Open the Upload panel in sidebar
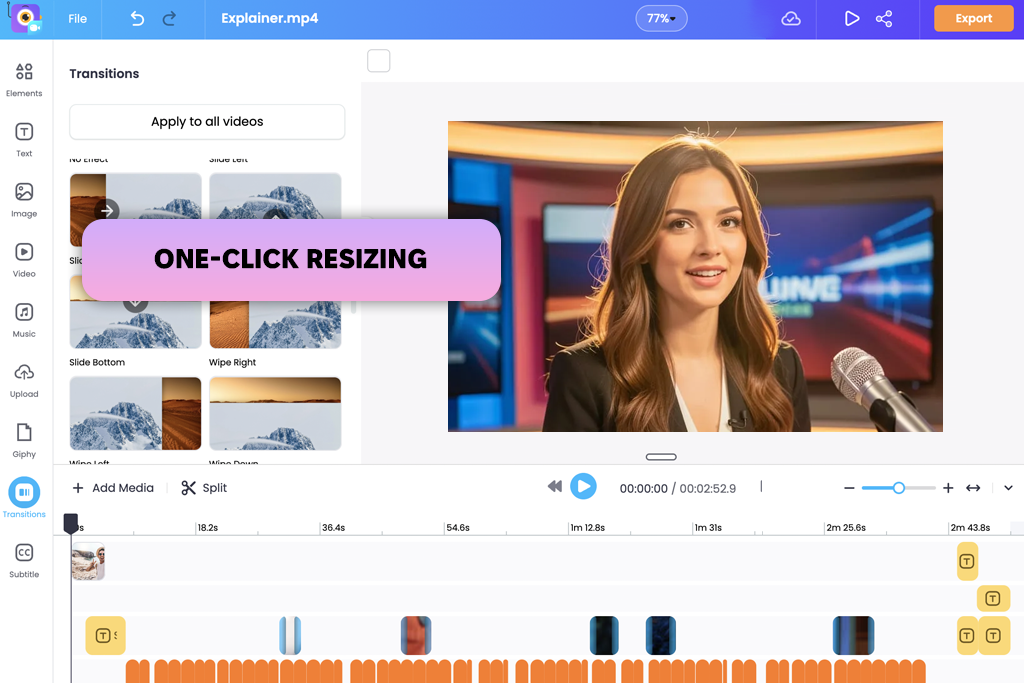Viewport: 1024px width, 683px height. click(x=24, y=380)
